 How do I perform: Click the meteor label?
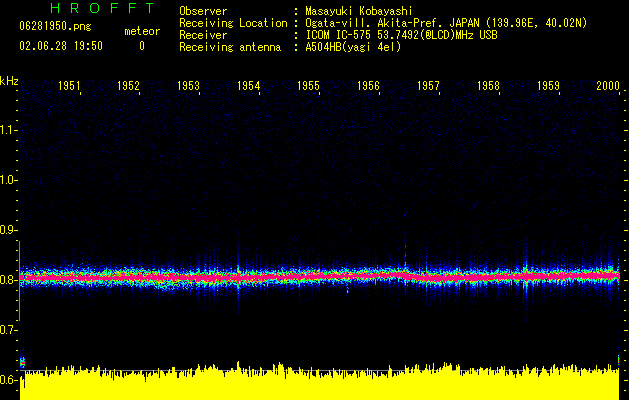142,31
